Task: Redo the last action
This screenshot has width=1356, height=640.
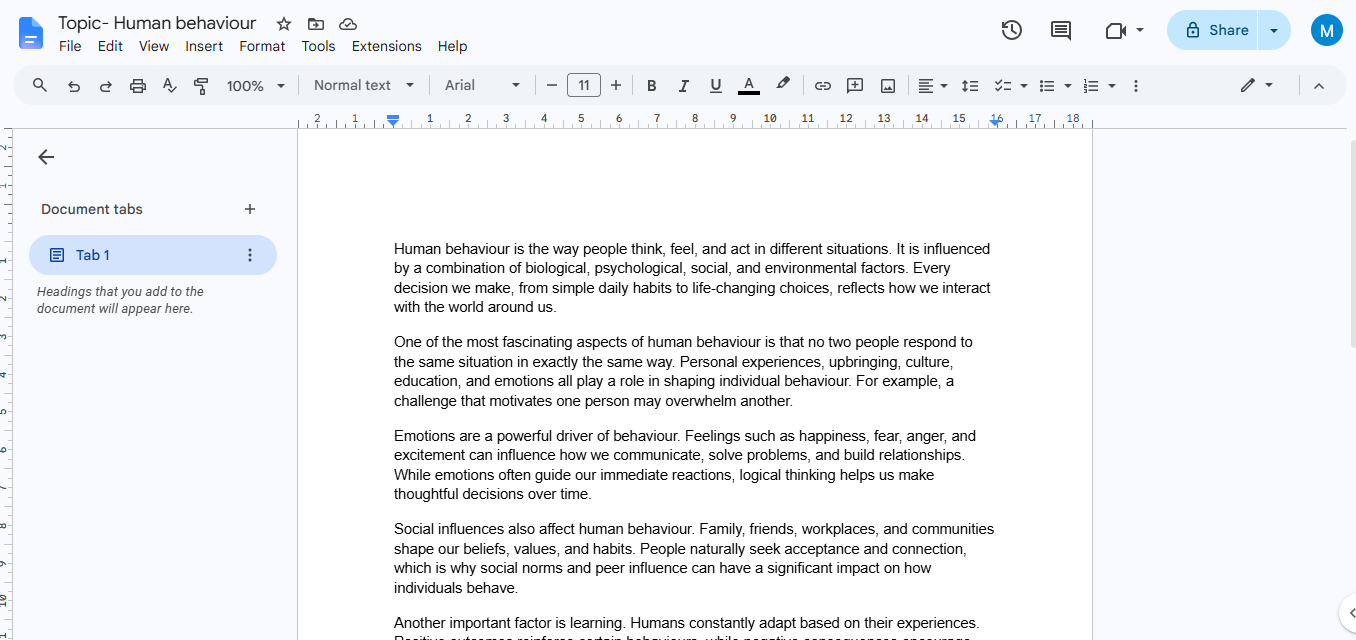Action: [x=106, y=86]
